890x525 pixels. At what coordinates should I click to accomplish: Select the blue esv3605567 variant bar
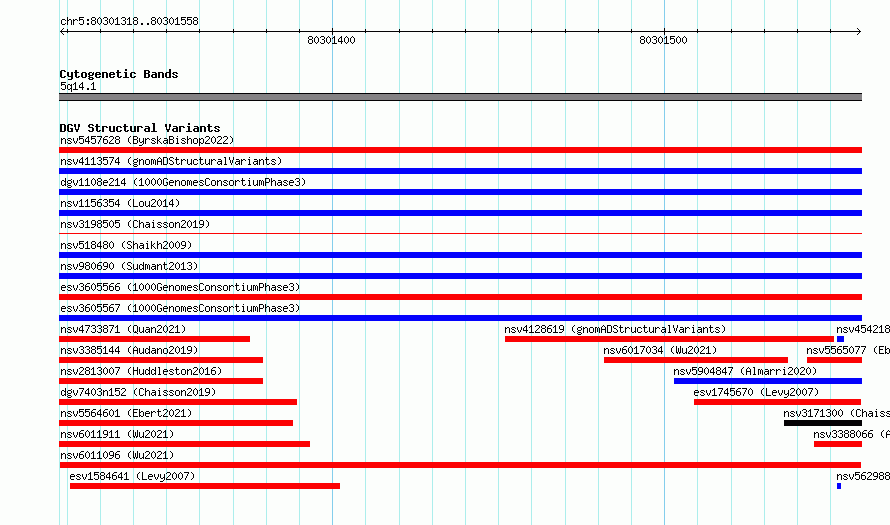click(460, 318)
